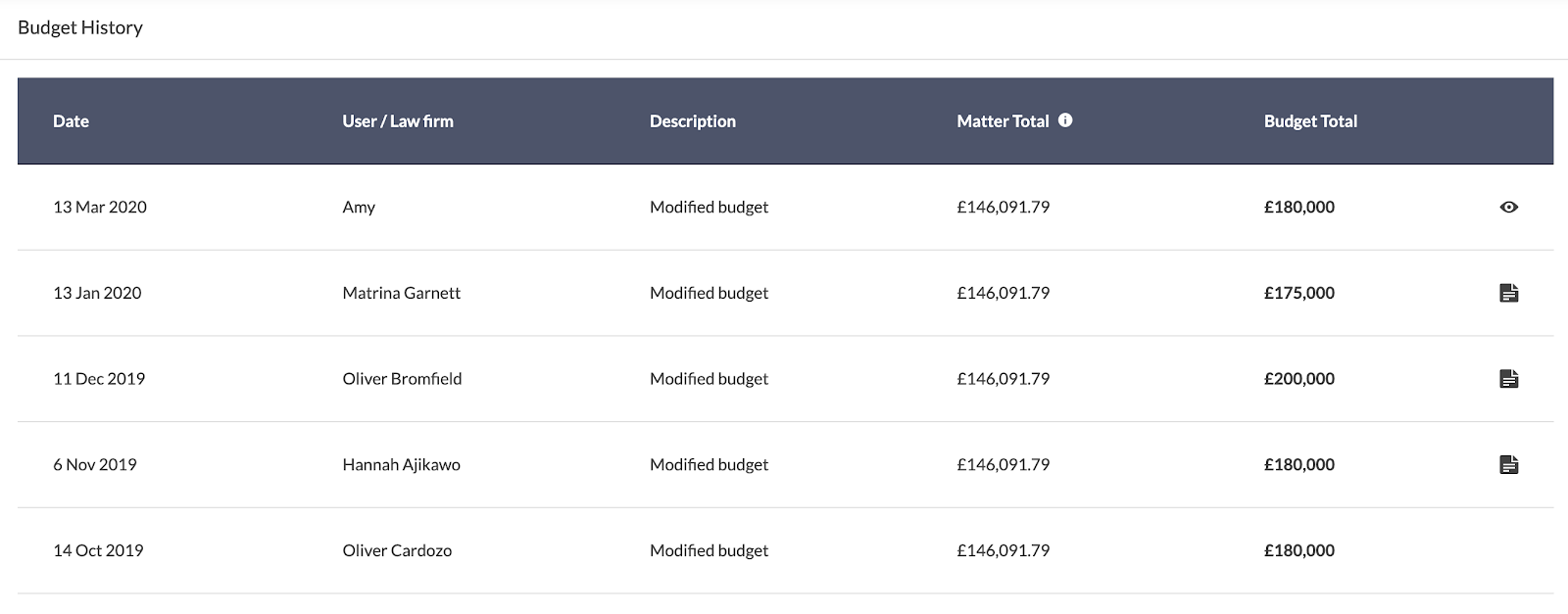
Task: Select the 13 Mar 2020 date cell
Action: [x=100, y=207]
